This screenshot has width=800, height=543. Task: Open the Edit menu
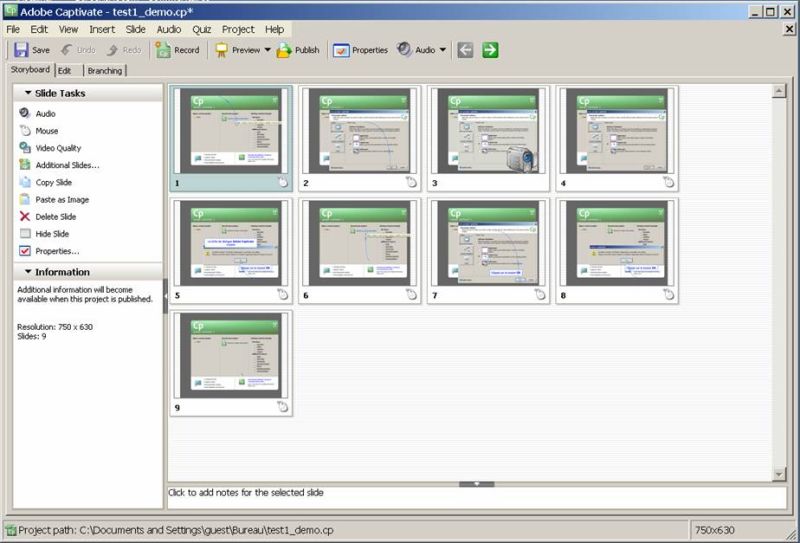coord(39,30)
